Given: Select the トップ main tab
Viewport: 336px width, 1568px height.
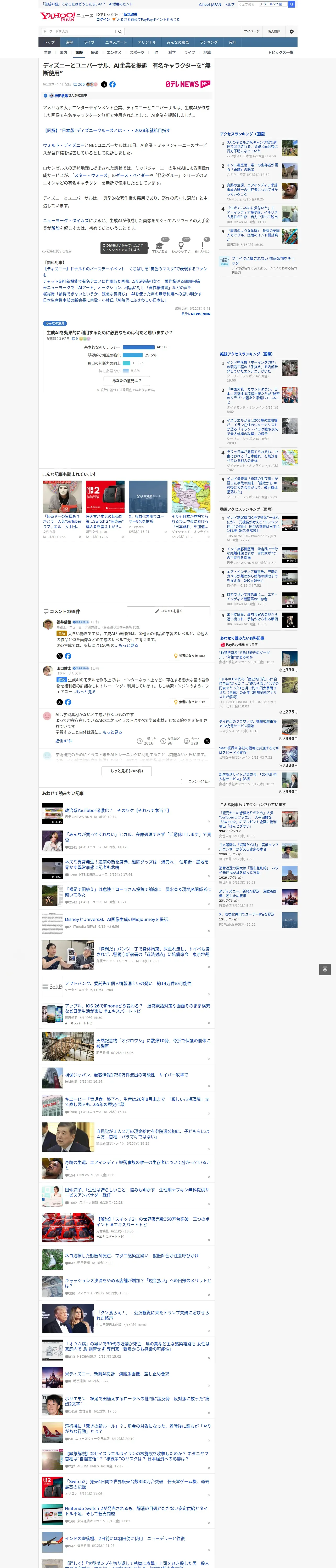Looking at the screenshot, I should pos(49,43).
